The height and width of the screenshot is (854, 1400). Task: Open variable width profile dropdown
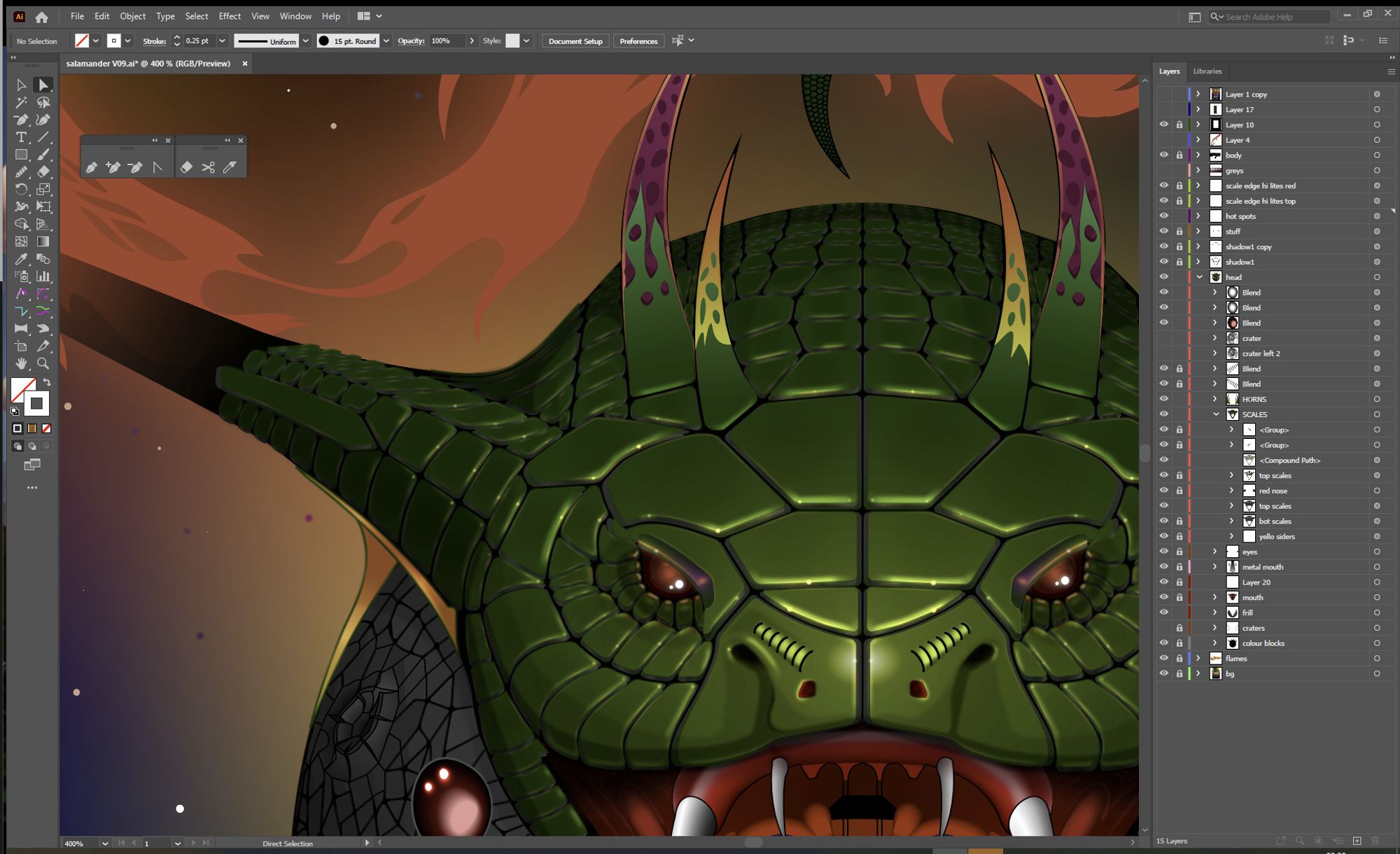tap(305, 41)
